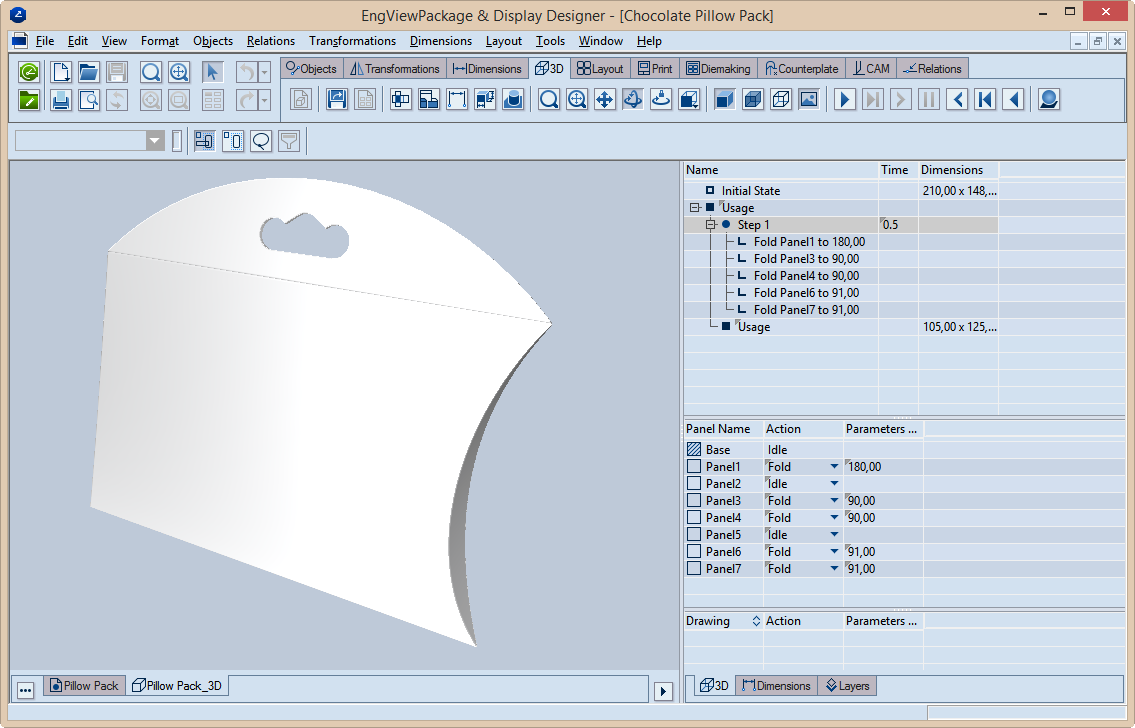Open the Action dropdown for Panel3
Screen dimensions: 1135x728
pyautogui.click(x=834, y=501)
